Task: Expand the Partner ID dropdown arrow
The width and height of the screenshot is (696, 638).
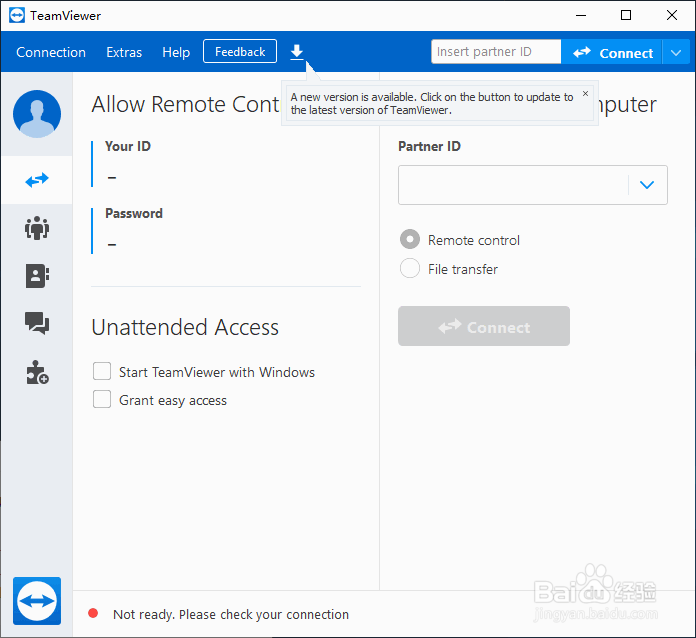Action: pyautogui.click(x=647, y=185)
